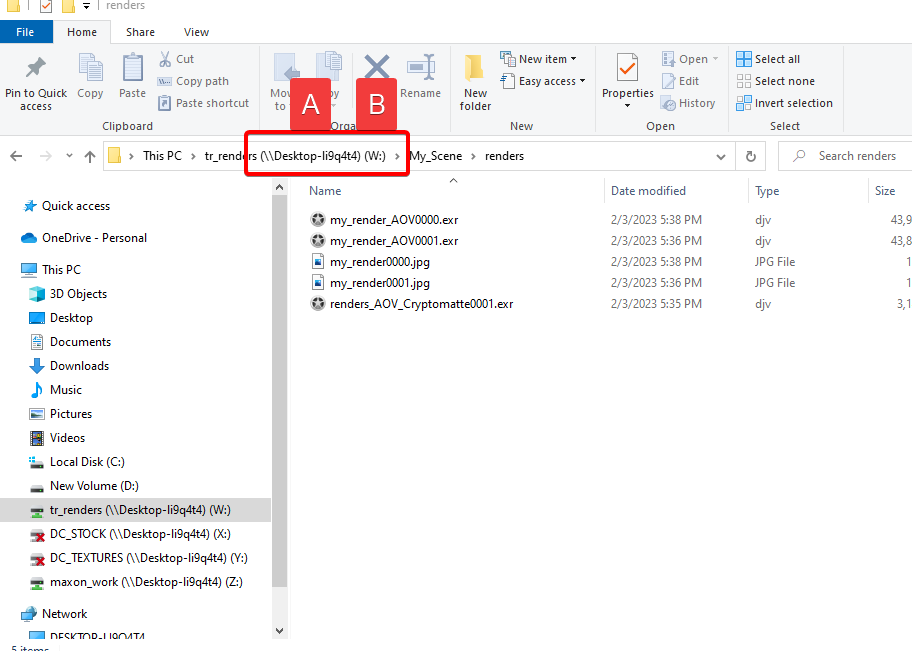Click the New folder icon
912x651 pixels.
pos(476,69)
